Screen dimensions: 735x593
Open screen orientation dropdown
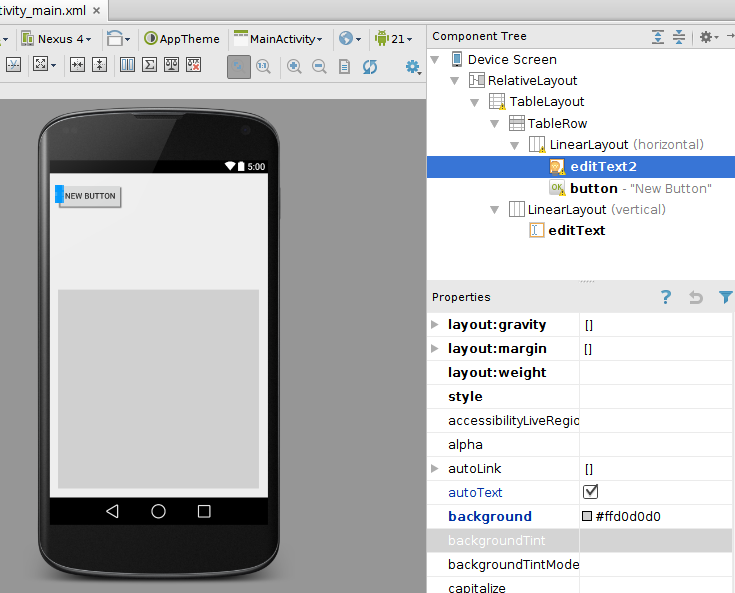point(118,38)
